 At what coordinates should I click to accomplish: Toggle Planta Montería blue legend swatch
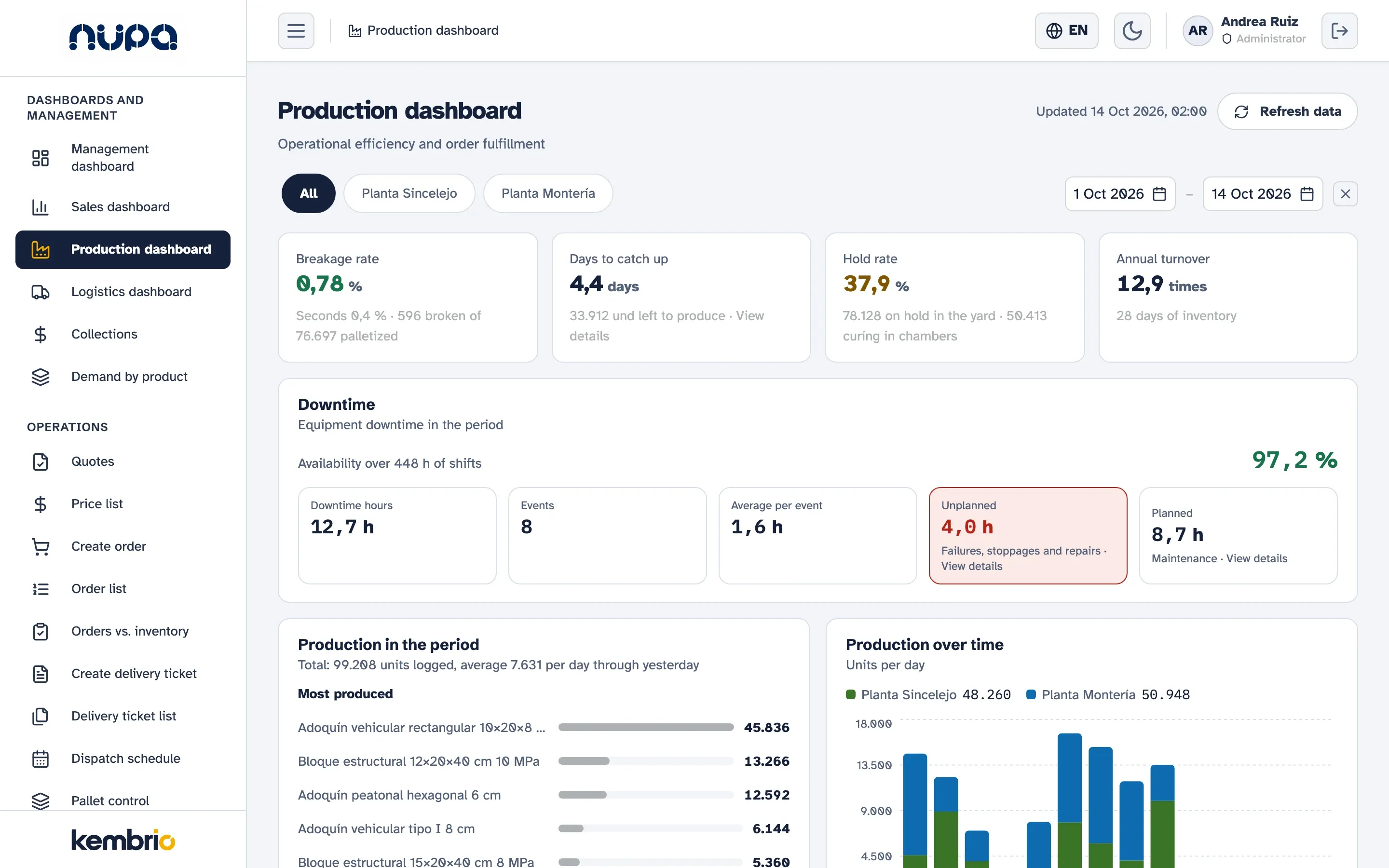(x=1031, y=694)
